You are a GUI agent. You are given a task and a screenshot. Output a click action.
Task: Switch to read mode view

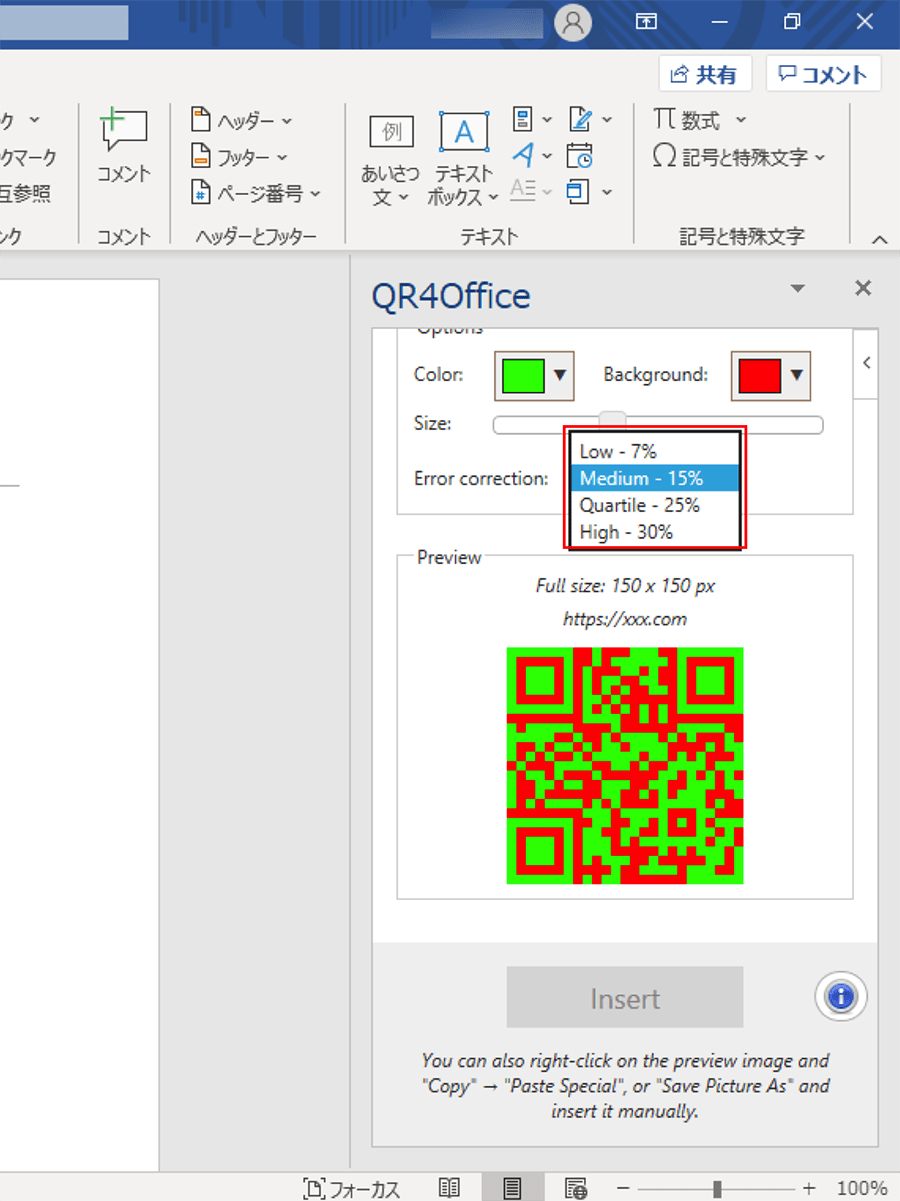pos(450,1188)
